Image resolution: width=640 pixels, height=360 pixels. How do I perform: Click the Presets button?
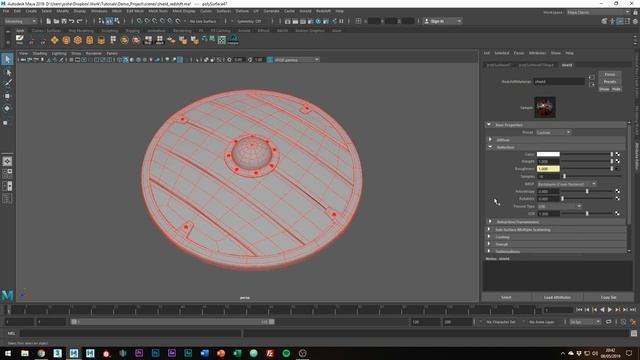click(x=610, y=82)
